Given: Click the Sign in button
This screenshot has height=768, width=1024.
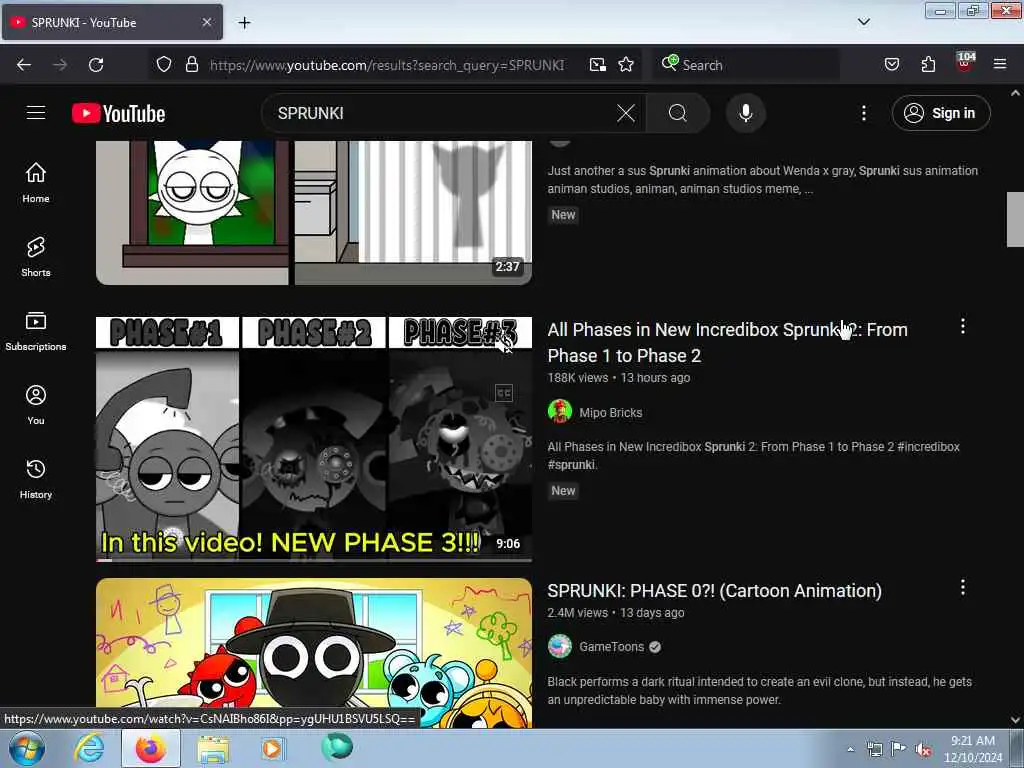Looking at the screenshot, I should tap(941, 113).
